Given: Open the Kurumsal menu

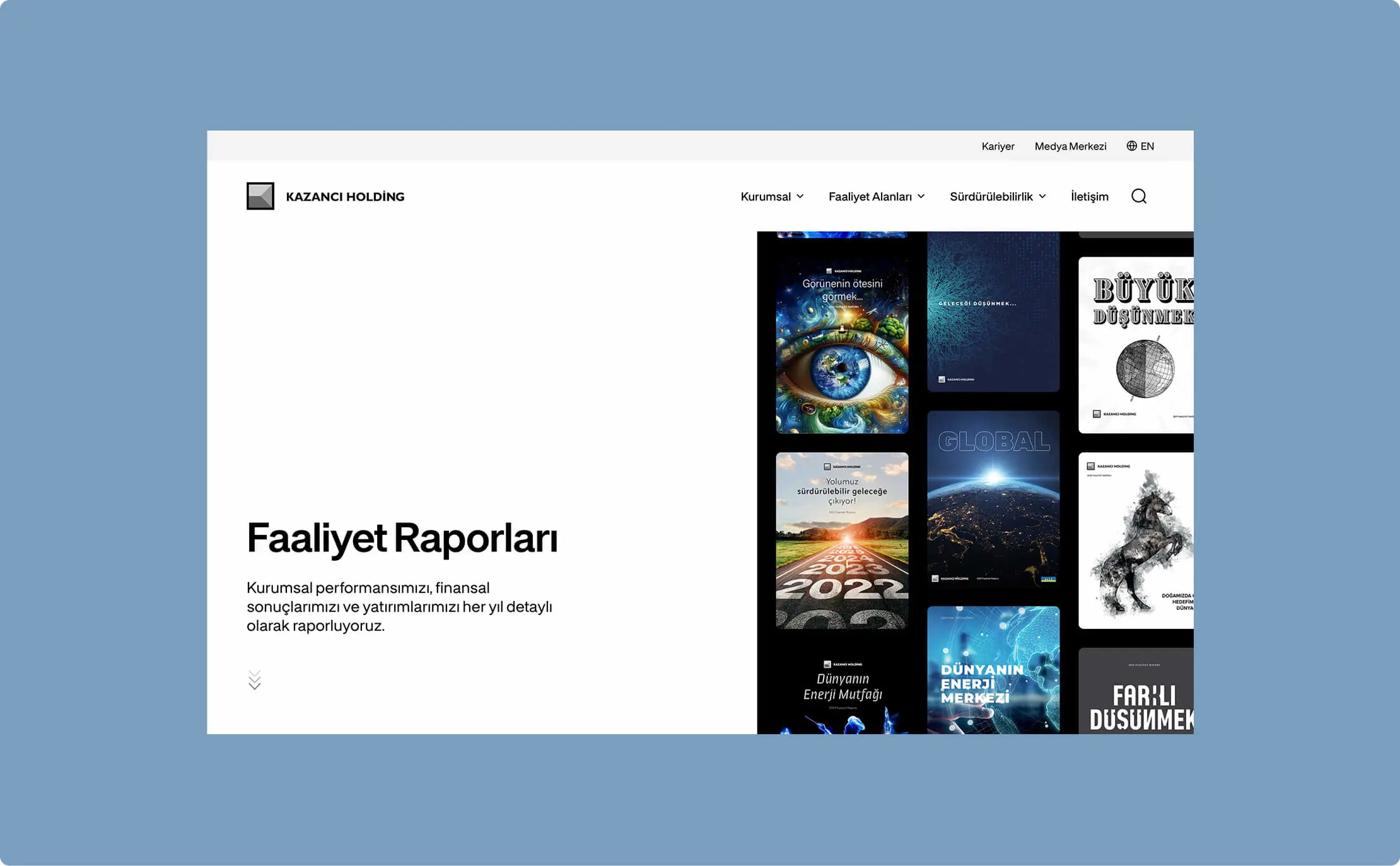Looking at the screenshot, I should click(x=765, y=196).
